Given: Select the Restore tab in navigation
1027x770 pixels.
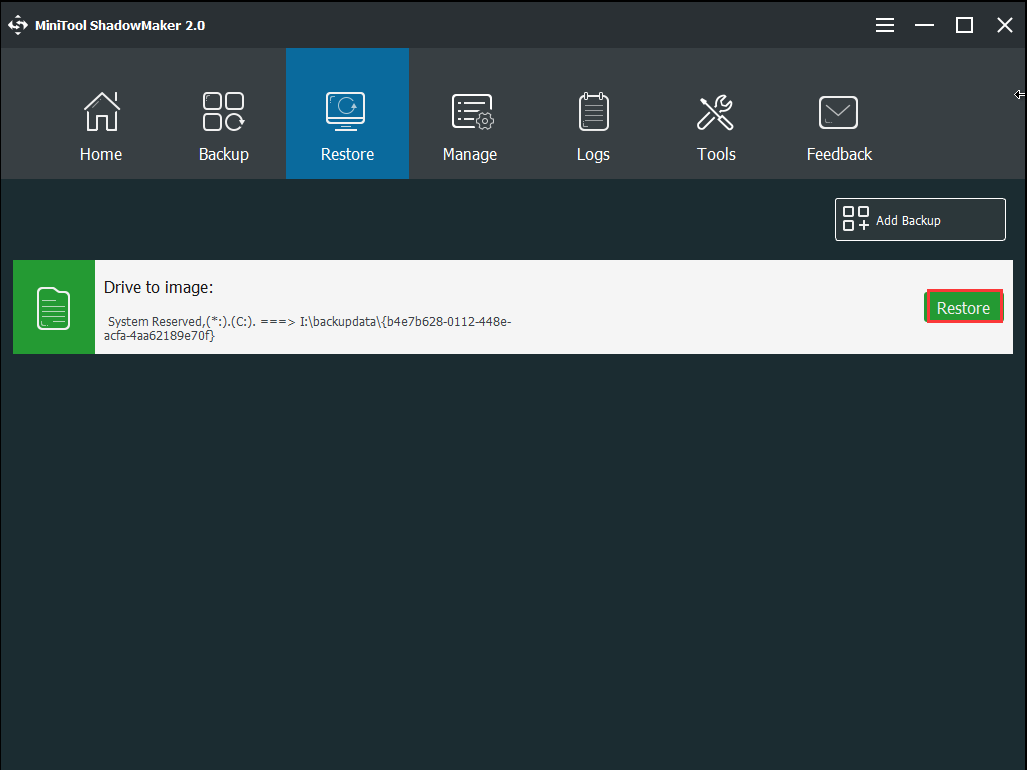Looking at the screenshot, I should [347, 114].
